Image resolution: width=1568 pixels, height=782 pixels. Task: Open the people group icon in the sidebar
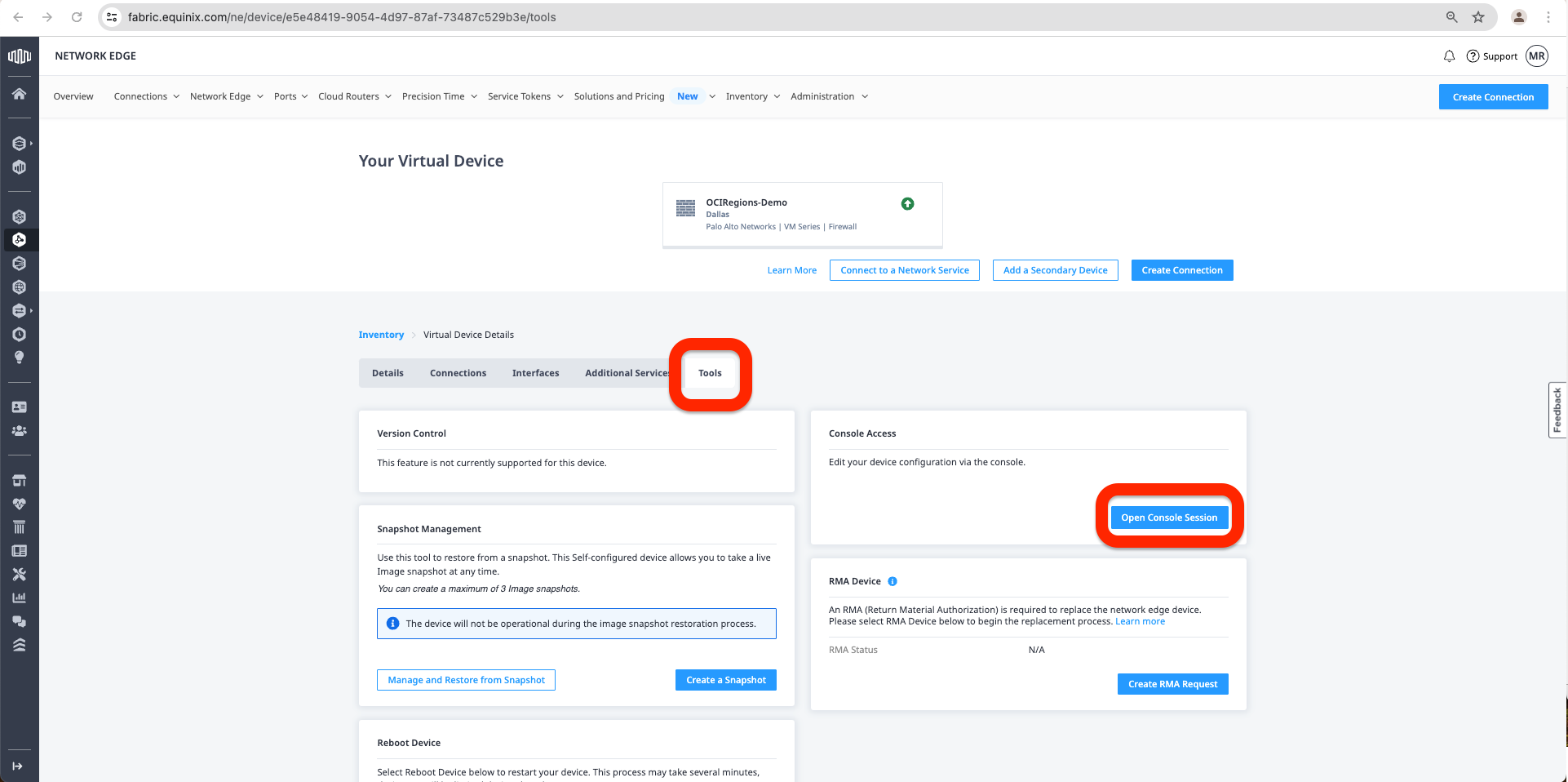pos(20,431)
